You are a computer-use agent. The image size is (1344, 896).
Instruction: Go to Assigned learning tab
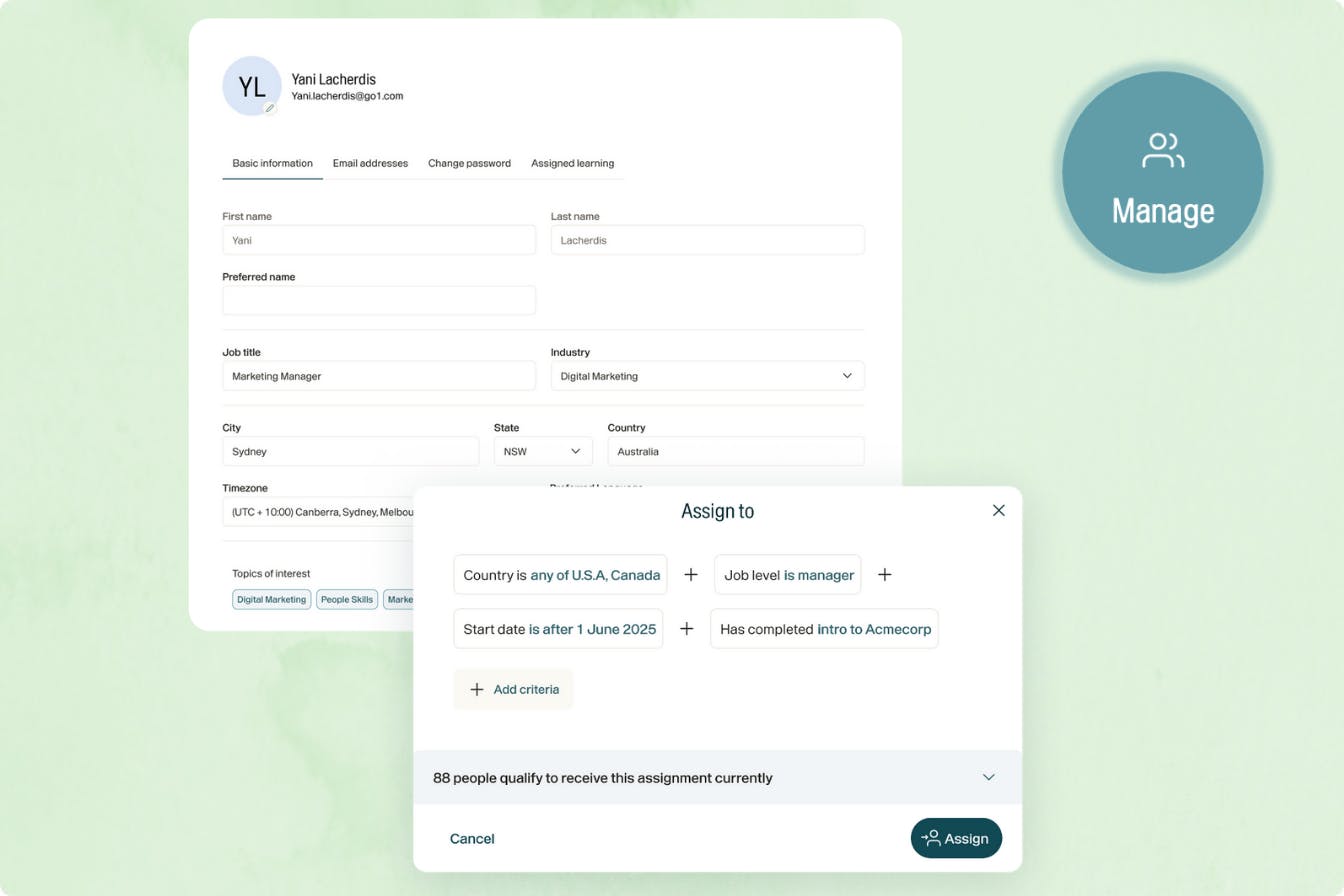coord(572,163)
